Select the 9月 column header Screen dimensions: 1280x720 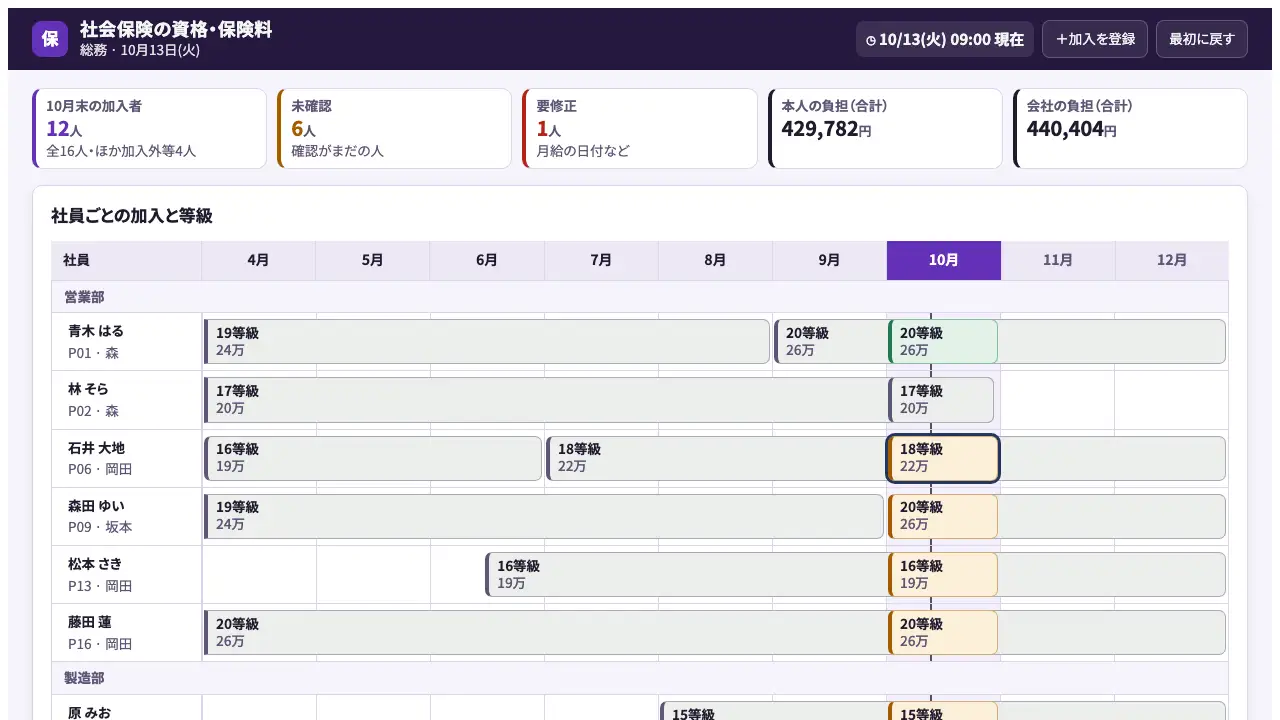(x=829, y=260)
